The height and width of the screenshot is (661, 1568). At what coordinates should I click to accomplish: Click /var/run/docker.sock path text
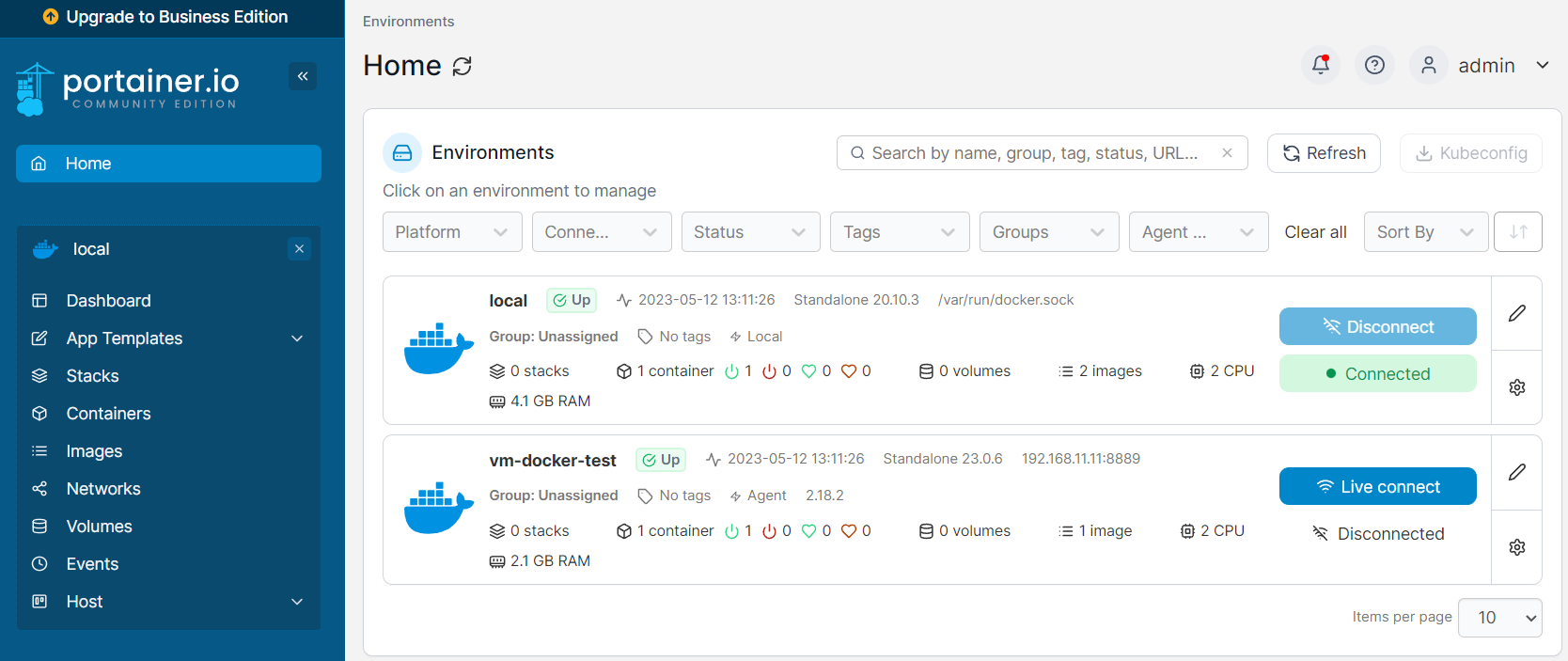point(1006,300)
